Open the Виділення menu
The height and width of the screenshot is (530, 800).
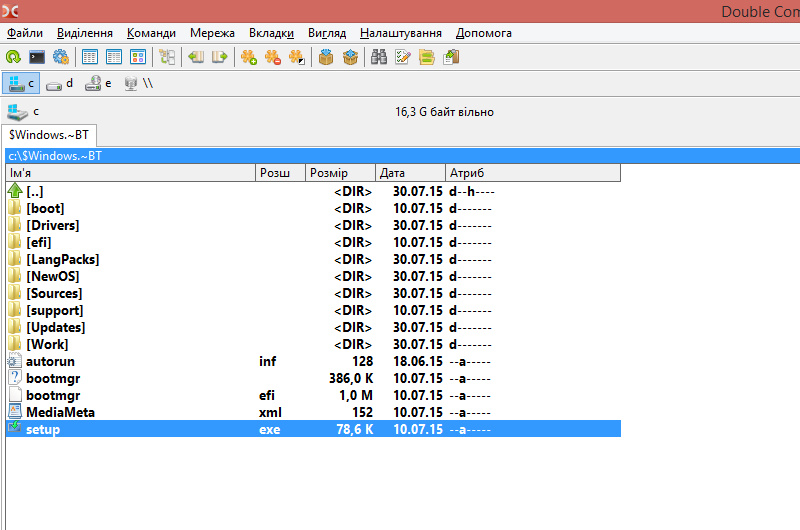(x=85, y=33)
